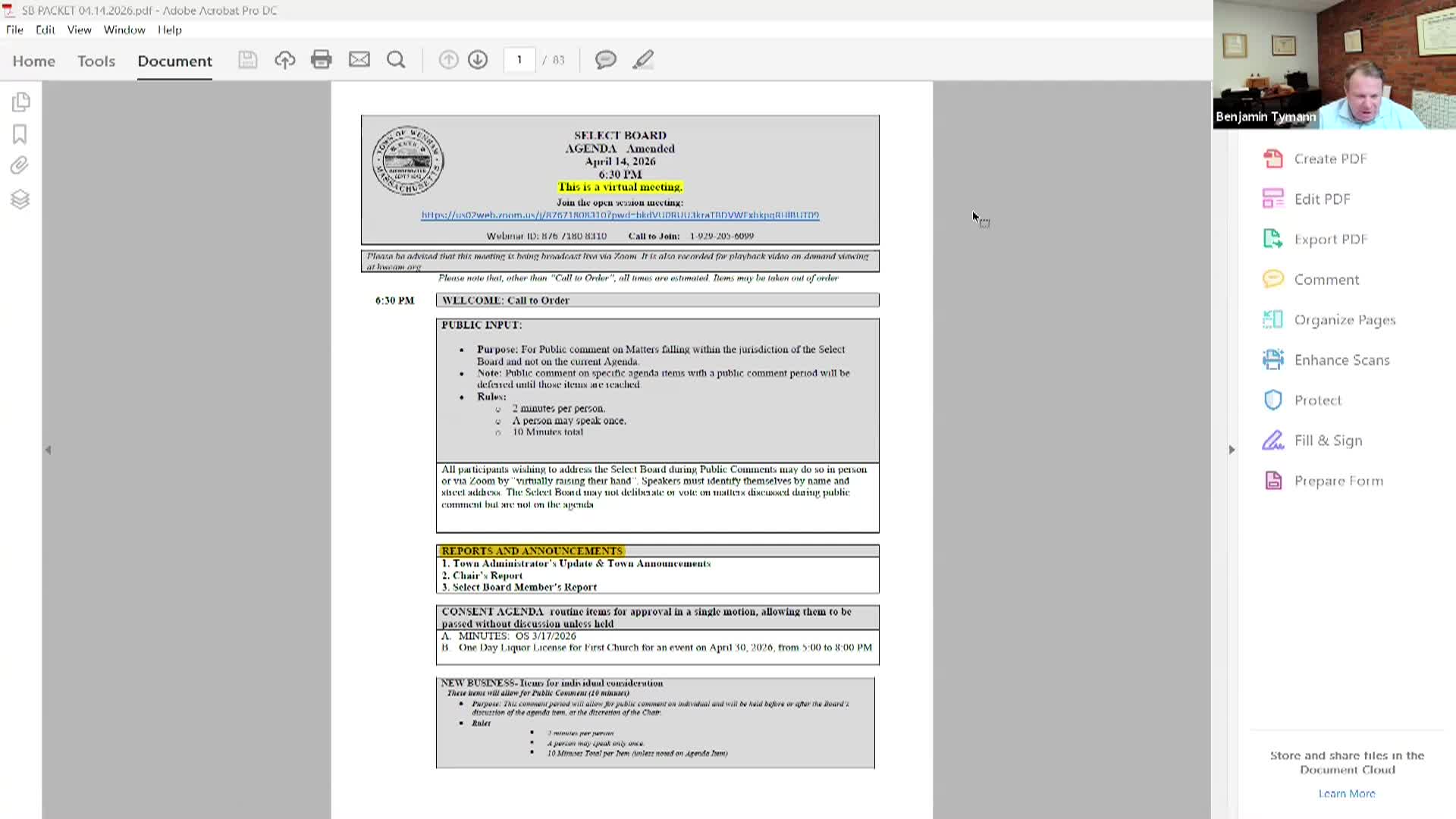
Task: Select Organize Pages tool
Action: coord(1345,319)
